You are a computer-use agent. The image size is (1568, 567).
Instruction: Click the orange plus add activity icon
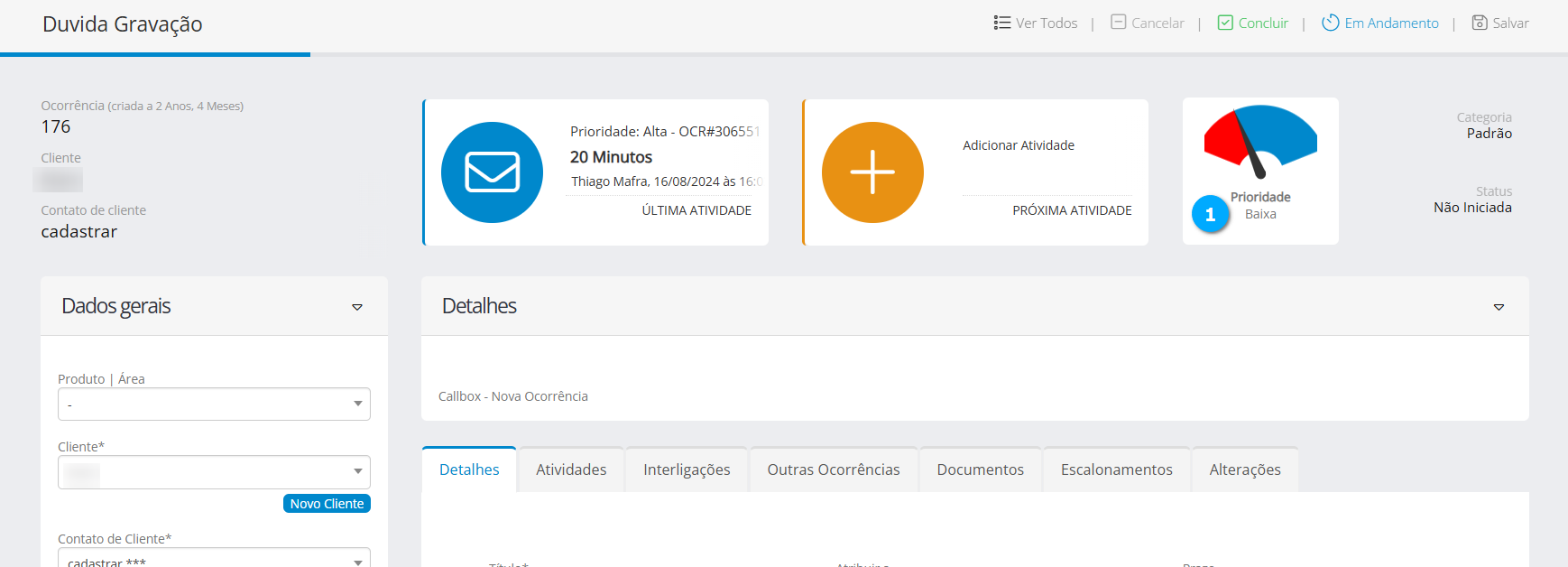[x=872, y=172]
